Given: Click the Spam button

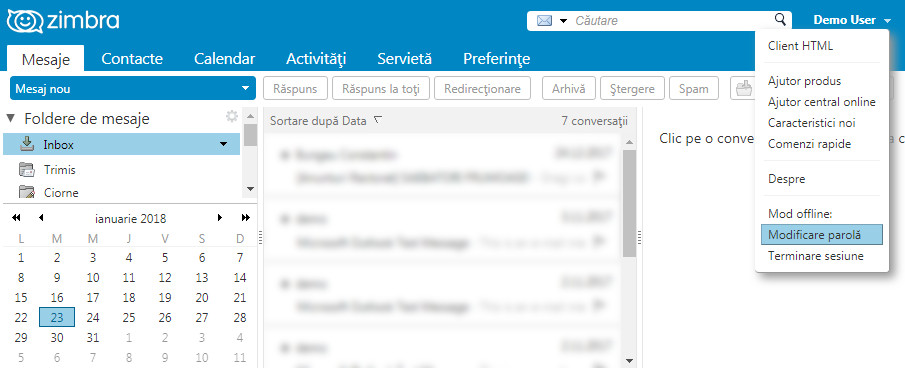Looking at the screenshot, I should 694,89.
